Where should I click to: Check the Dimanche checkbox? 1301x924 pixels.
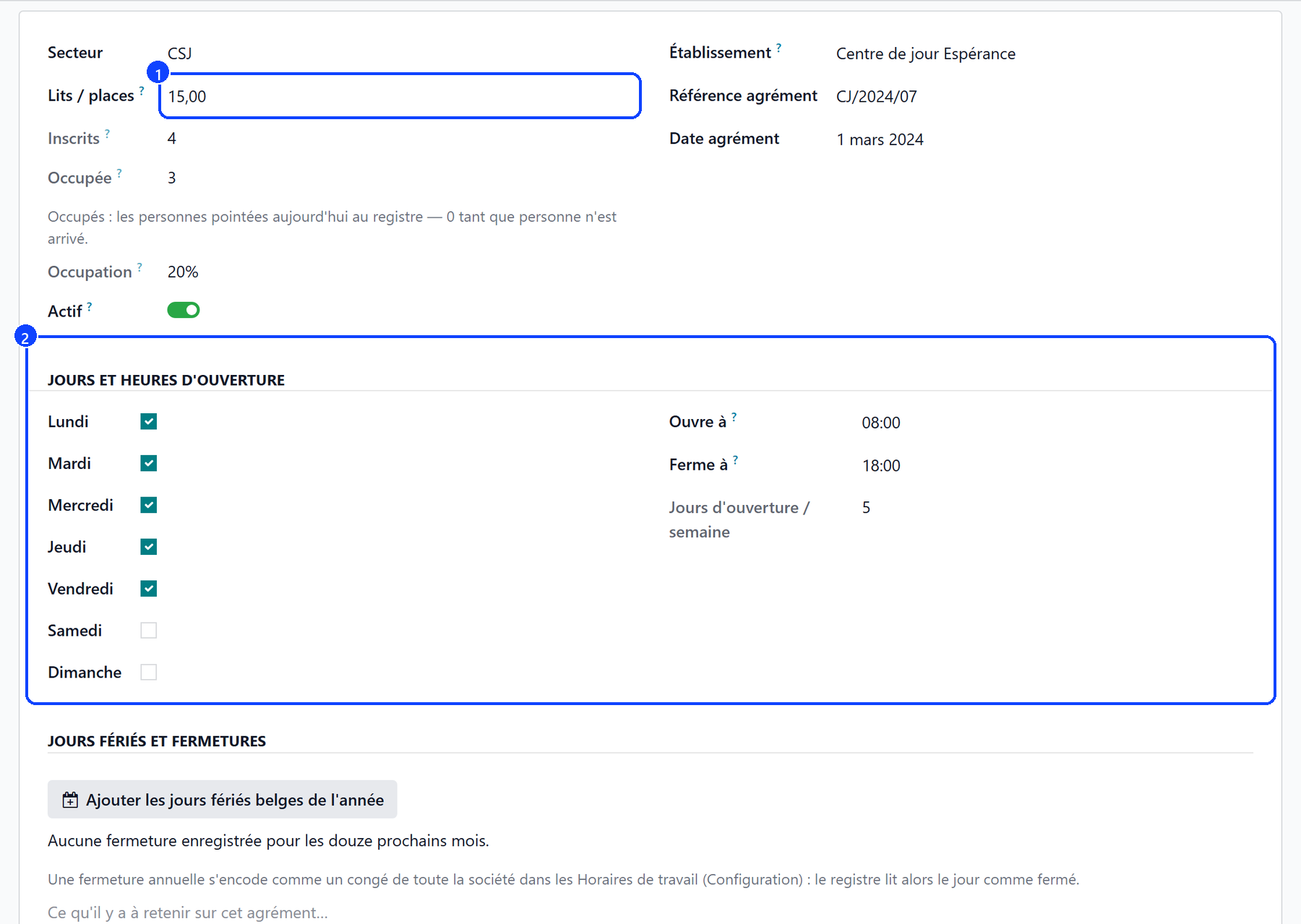tap(149, 673)
